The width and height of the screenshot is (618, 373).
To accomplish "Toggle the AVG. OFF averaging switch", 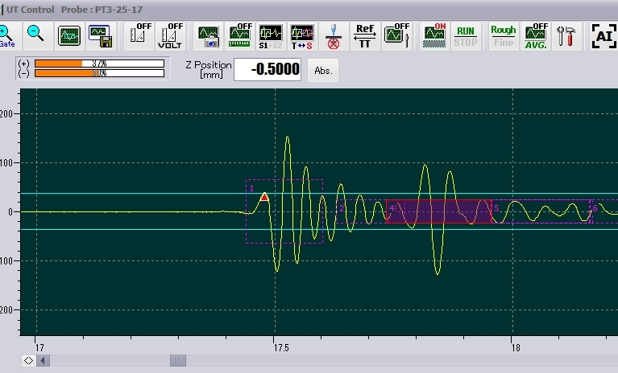I will 536,36.
